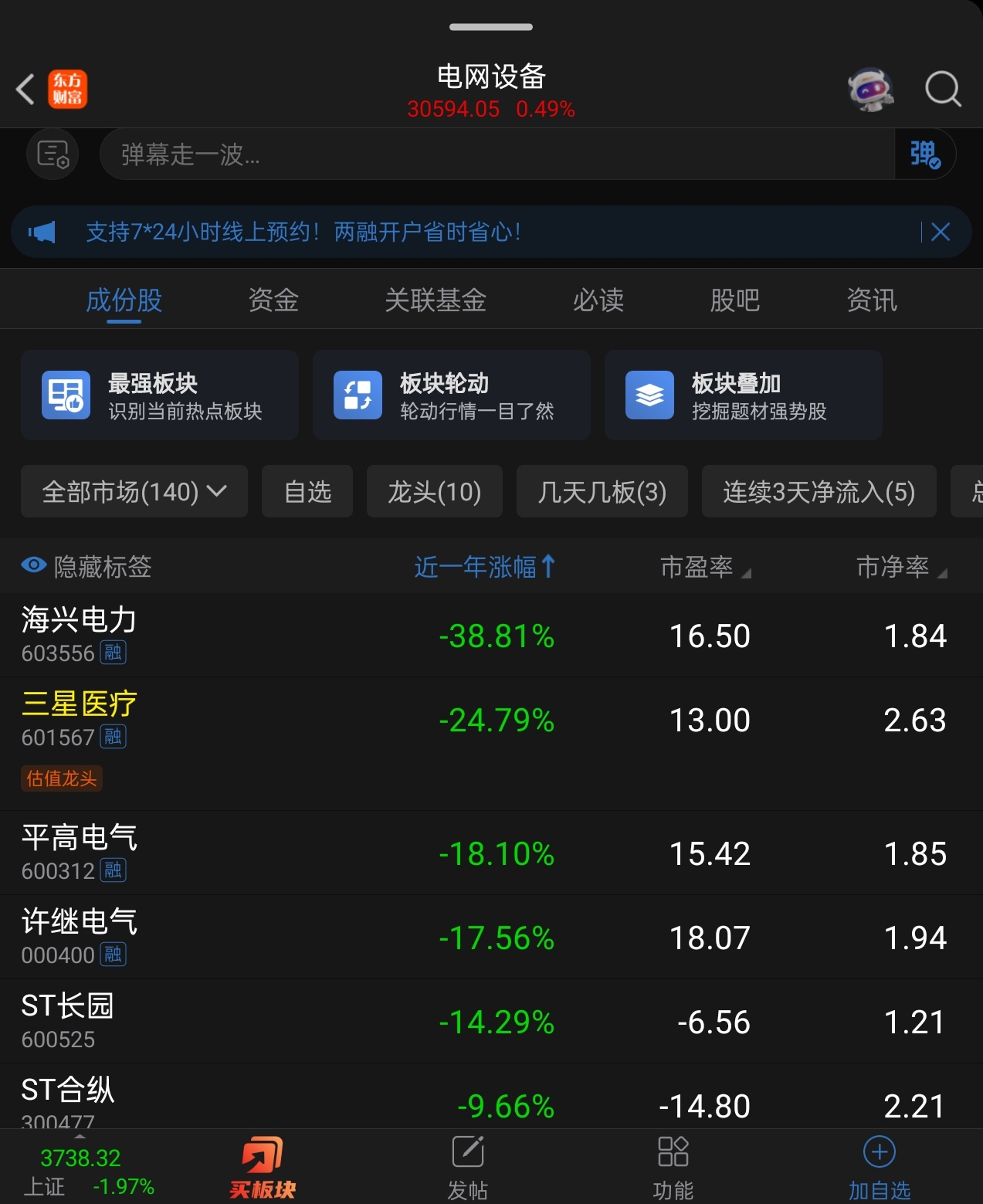Open the ST合纵 stock row

point(491,1097)
